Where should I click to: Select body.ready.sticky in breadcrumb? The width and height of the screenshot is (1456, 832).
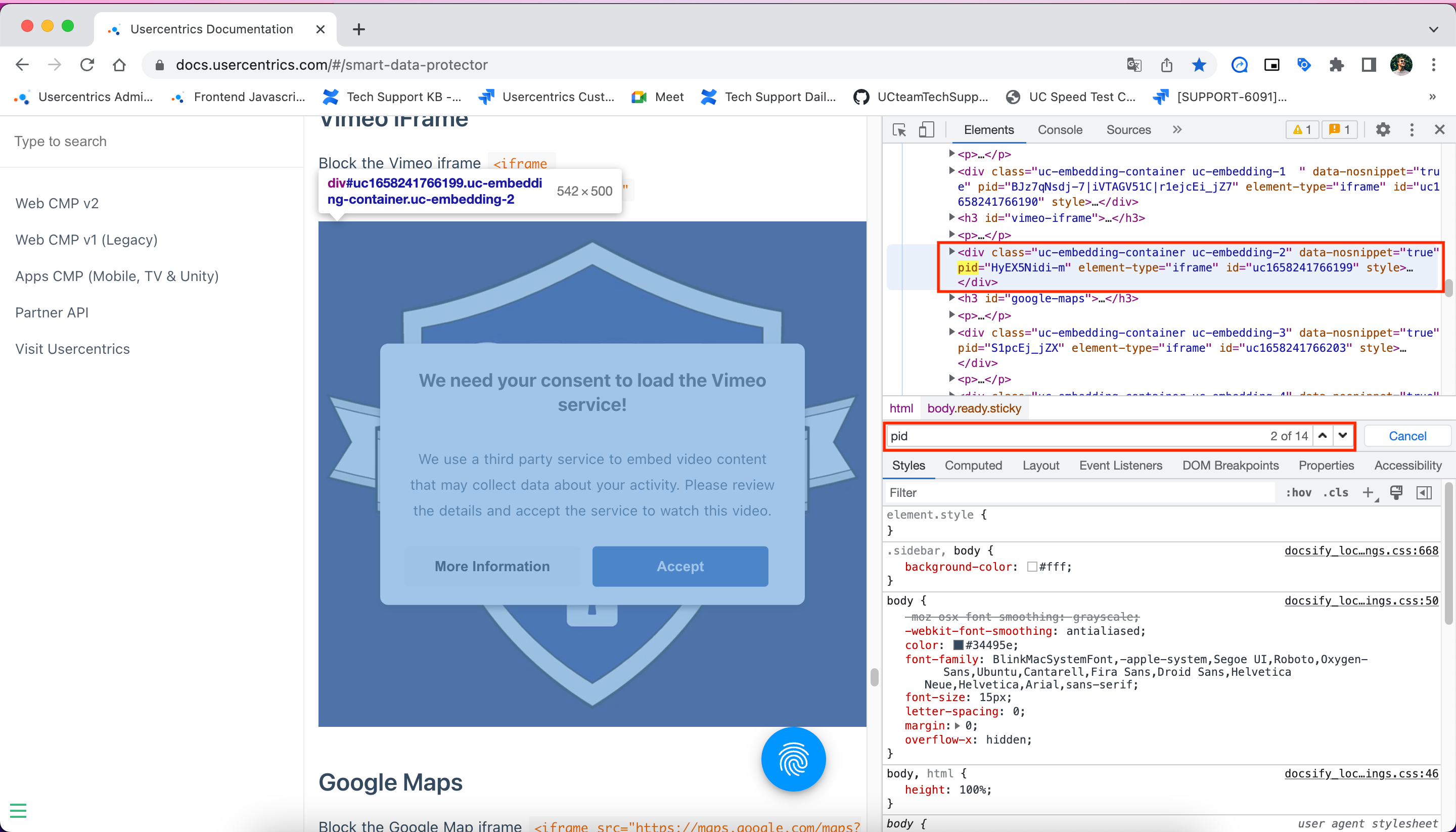click(x=974, y=408)
